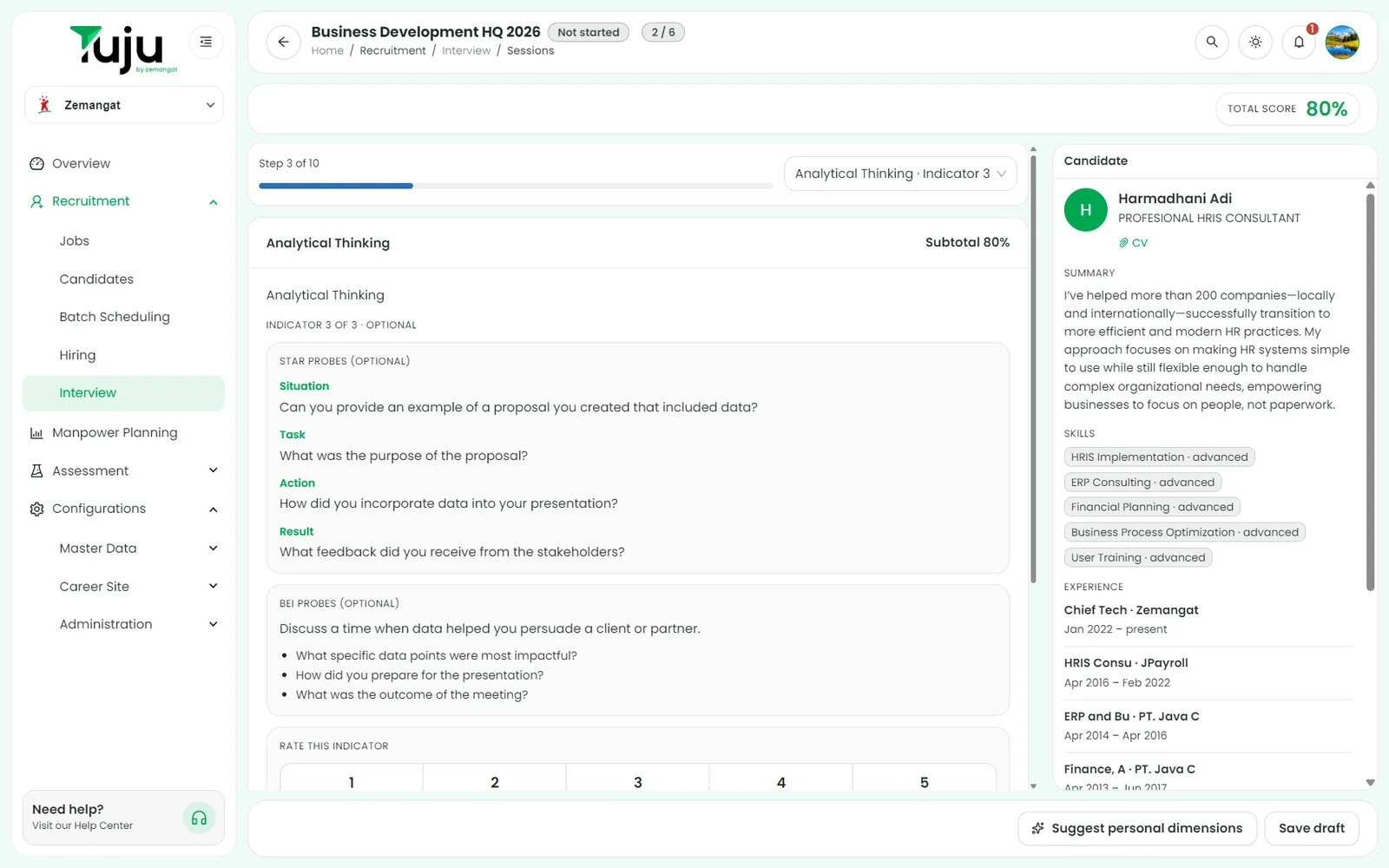Go to Candidates in the sidebar
1389x868 pixels.
[x=96, y=279]
